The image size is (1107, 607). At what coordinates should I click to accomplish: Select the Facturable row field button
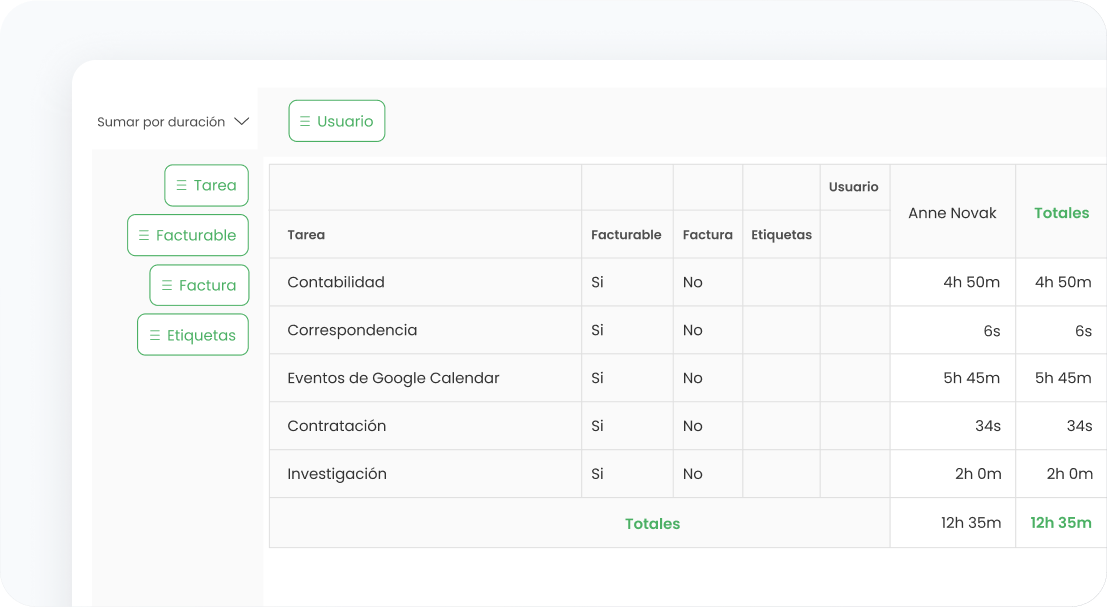point(188,235)
